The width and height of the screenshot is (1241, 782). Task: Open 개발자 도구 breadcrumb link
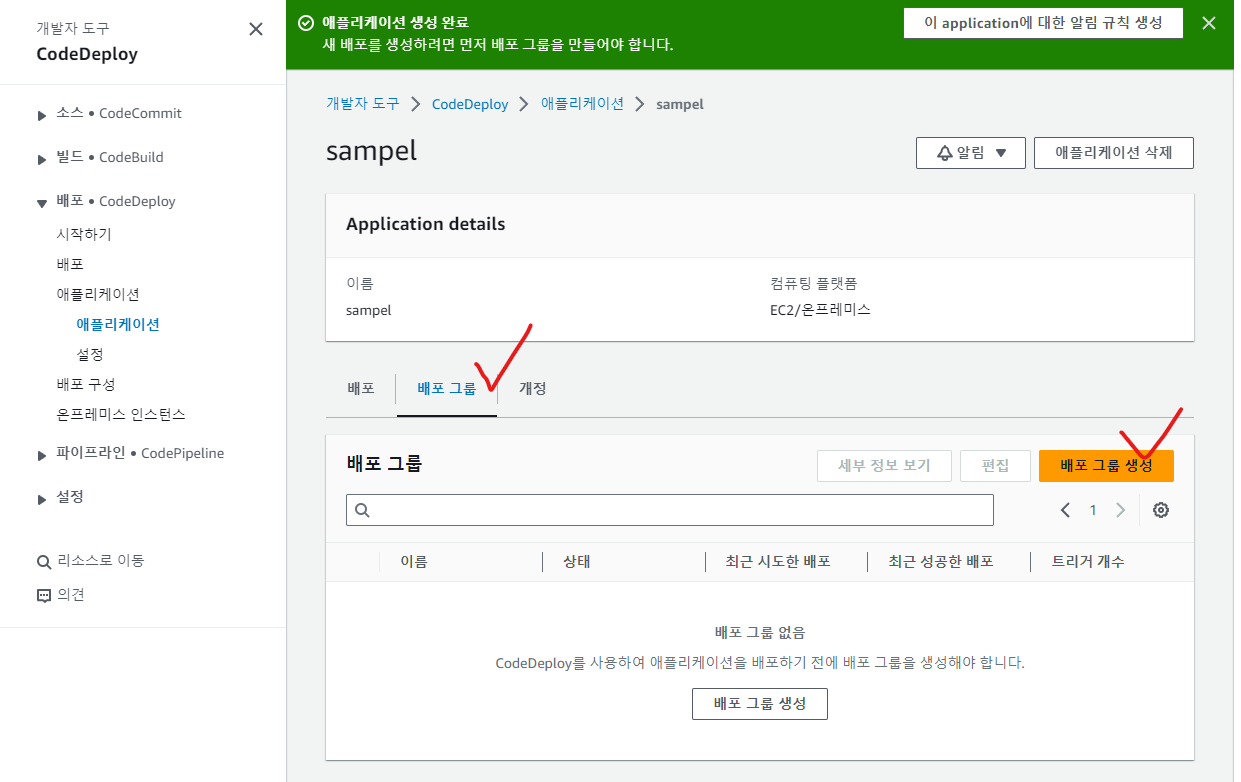pyautogui.click(x=362, y=104)
